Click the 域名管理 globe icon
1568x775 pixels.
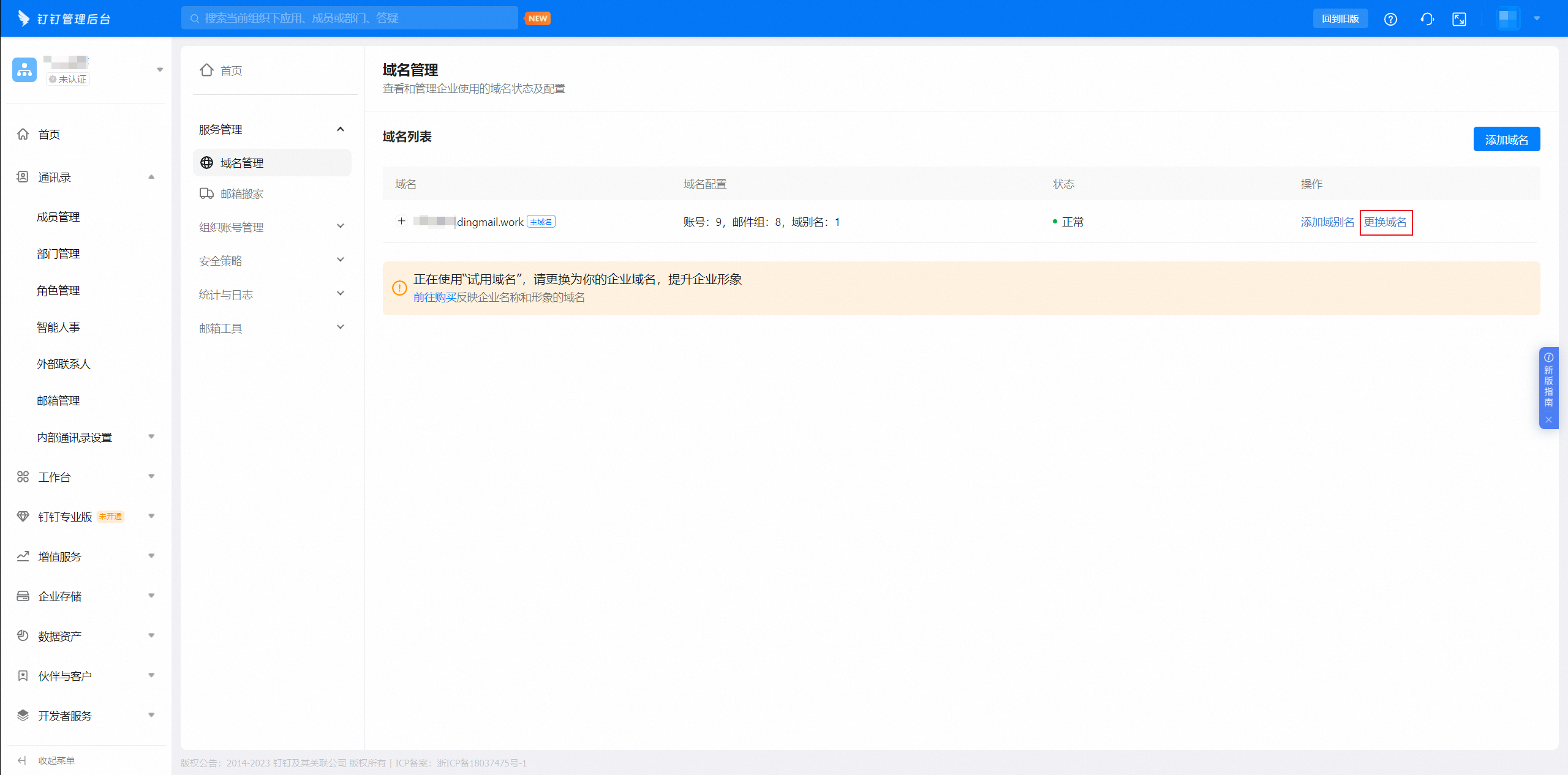(207, 163)
